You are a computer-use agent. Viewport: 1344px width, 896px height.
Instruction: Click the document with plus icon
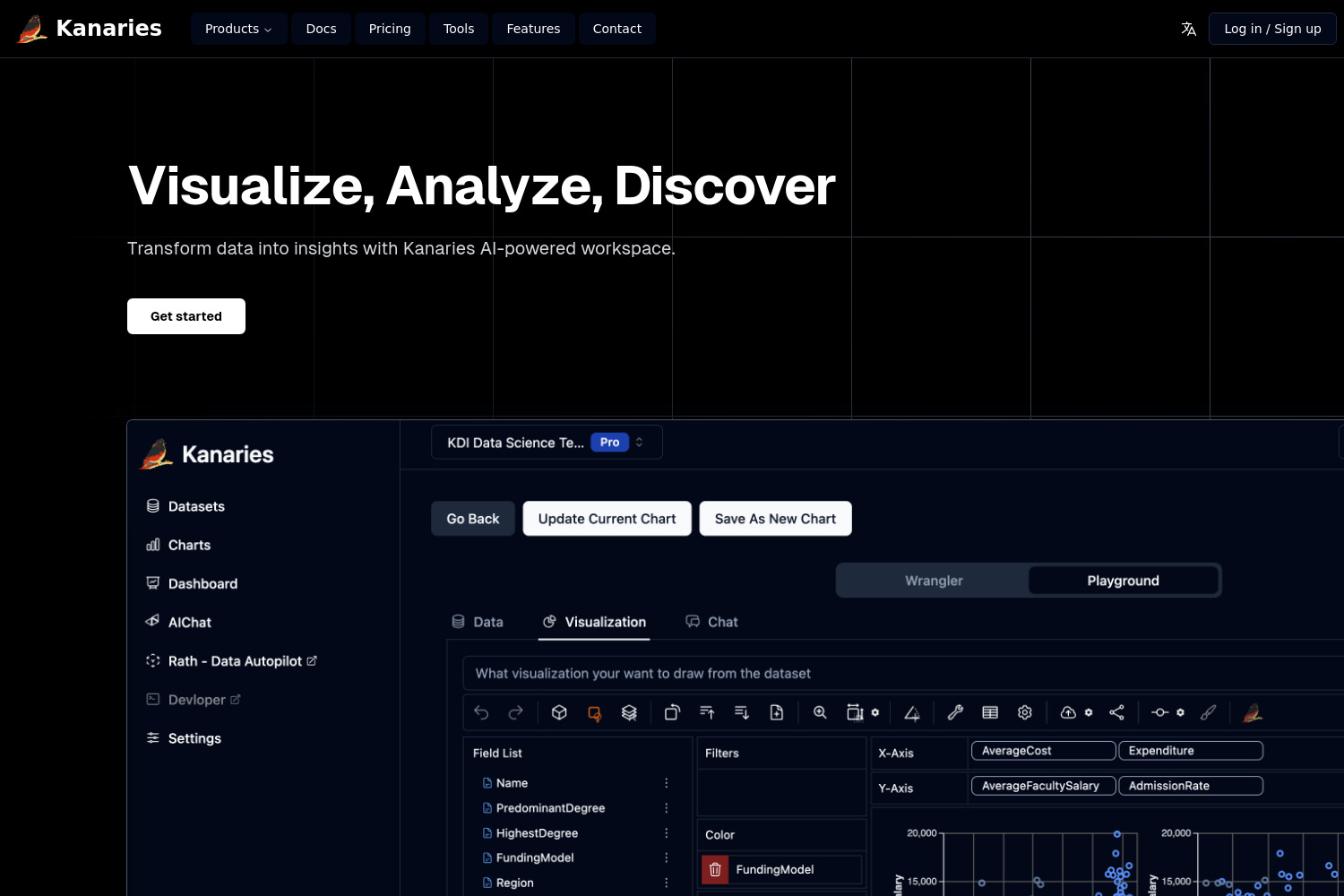[777, 712]
